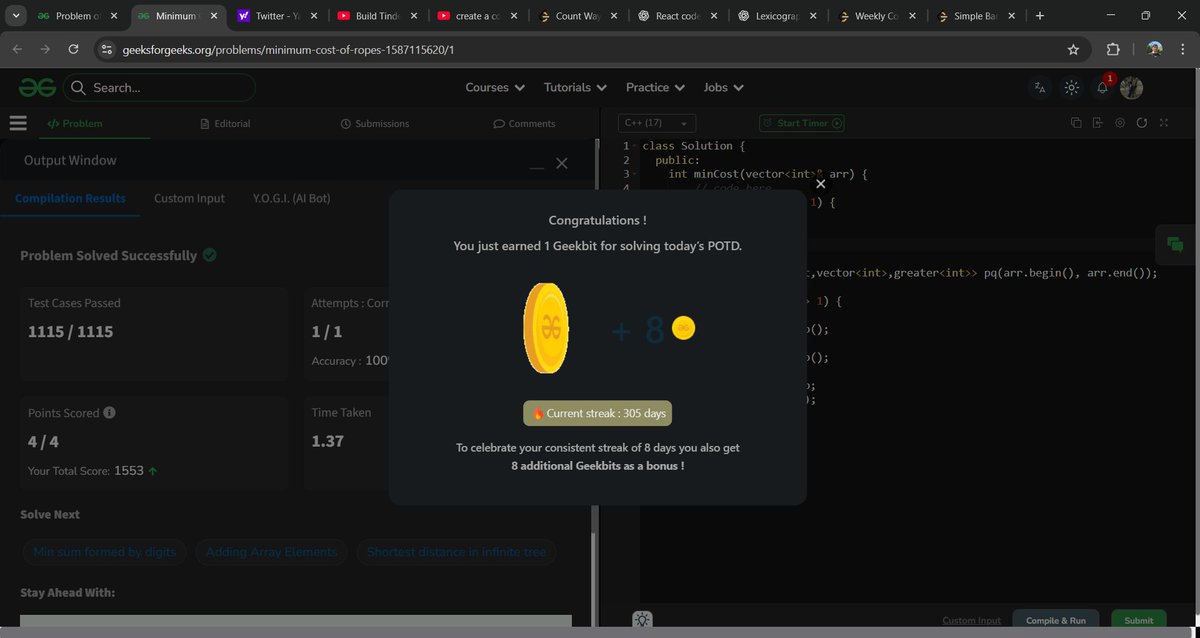
Task: Go back to previous page
Action: (17, 49)
